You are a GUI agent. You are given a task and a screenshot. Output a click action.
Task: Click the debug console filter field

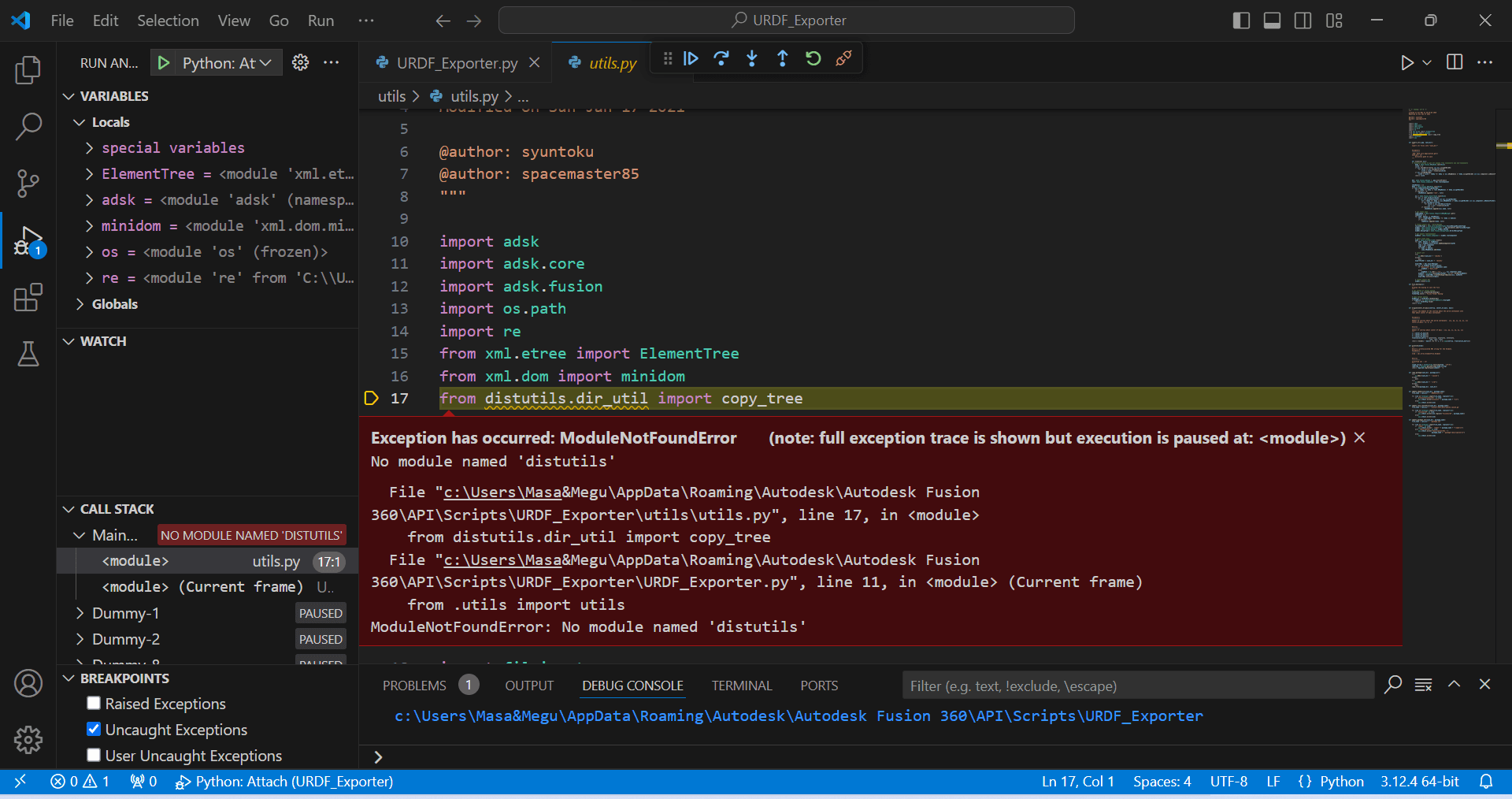coord(1137,686)
